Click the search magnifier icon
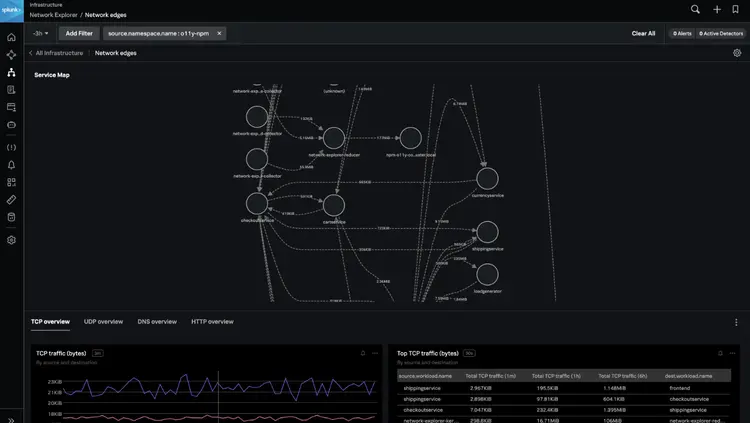The height and width of the screenshot is (423, 750). pos(695,9)
